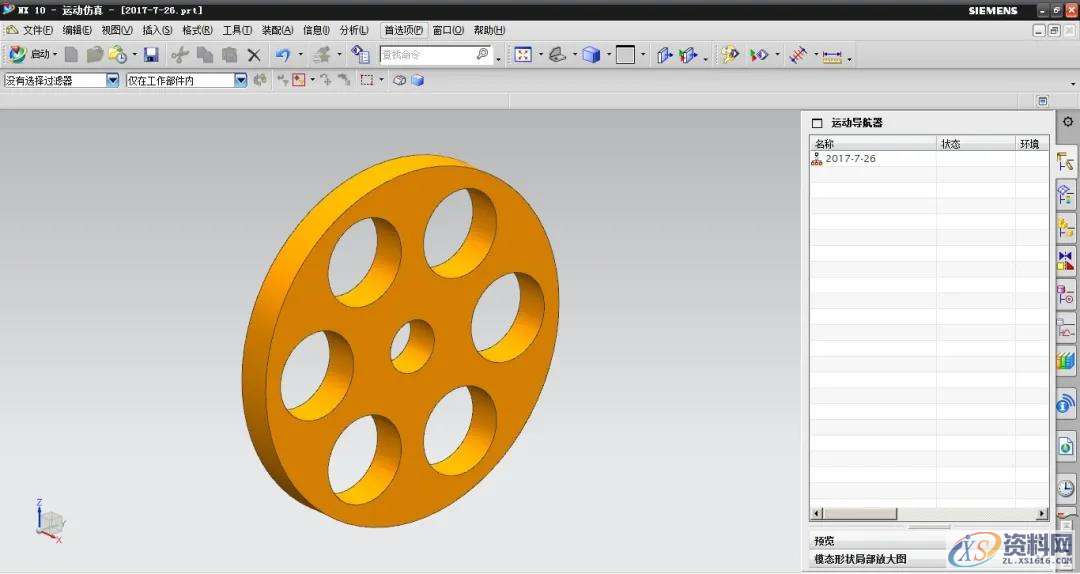Open the 文件(F) menu

[37, 30]
